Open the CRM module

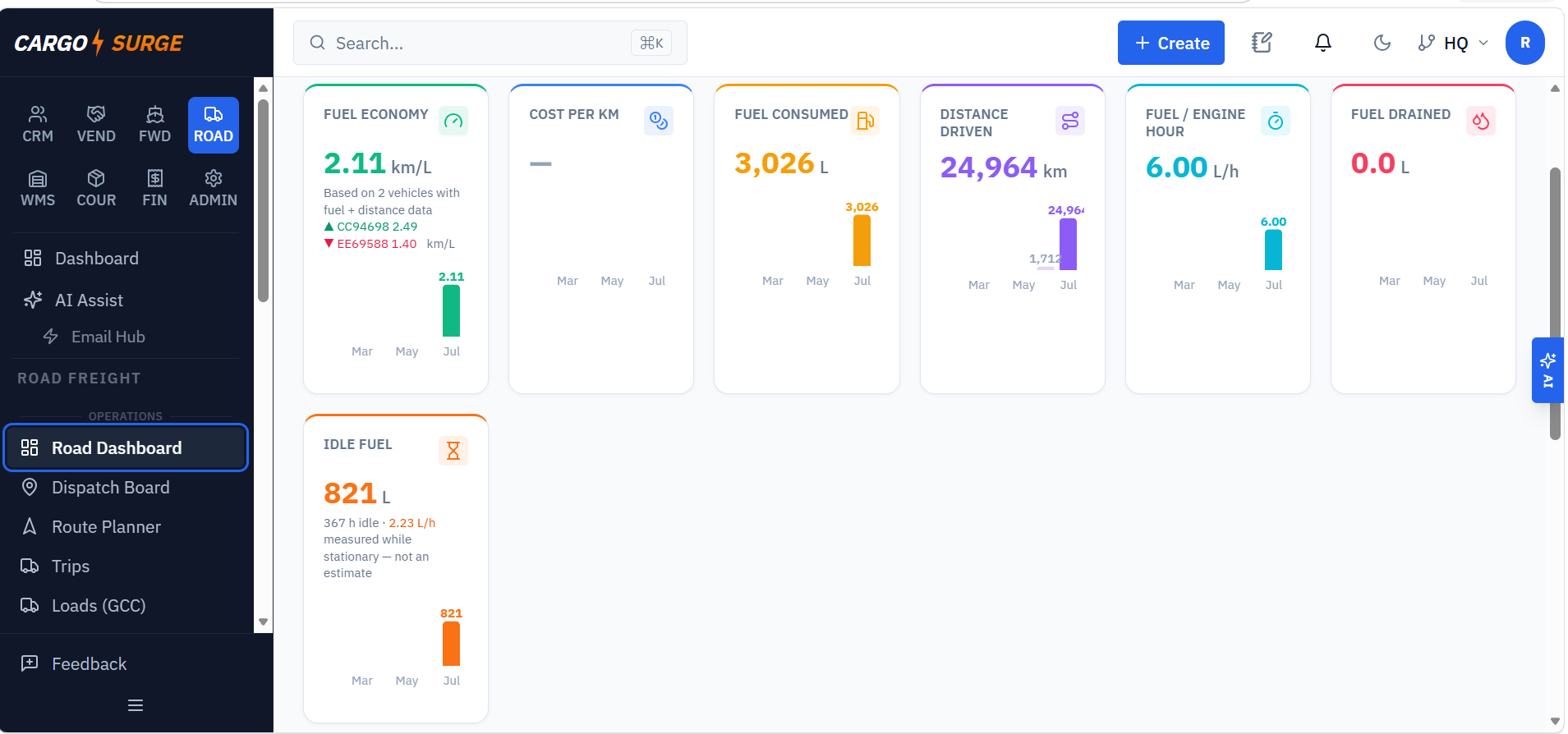(38, 125)
